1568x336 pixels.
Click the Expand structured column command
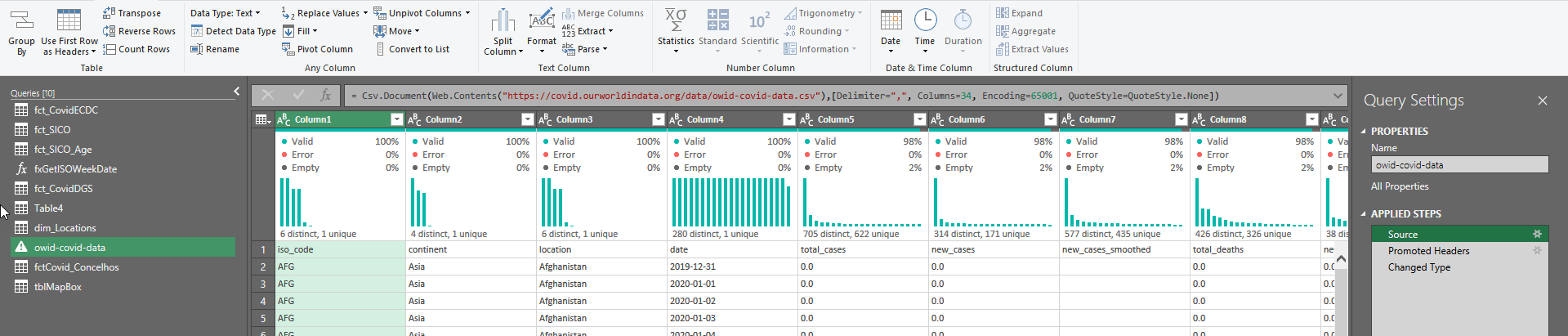[x=1019, y=13]
